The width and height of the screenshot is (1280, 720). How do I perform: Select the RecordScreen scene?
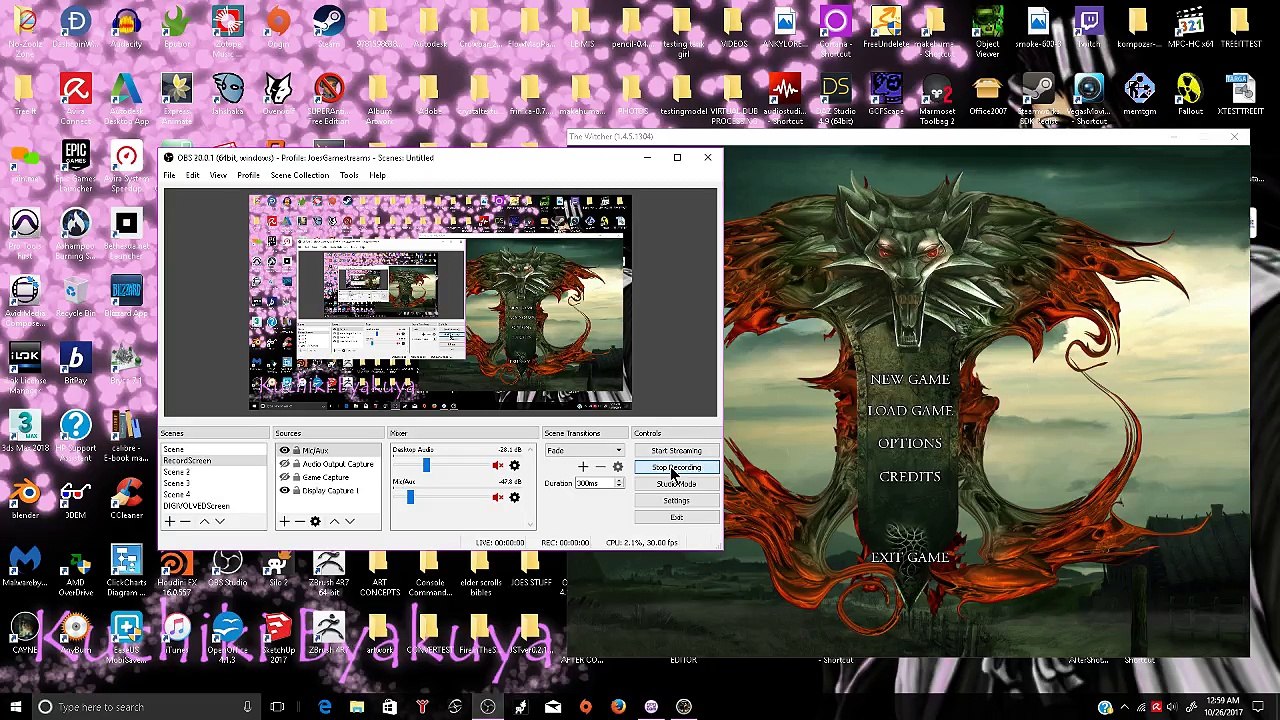tap(214, 461)
